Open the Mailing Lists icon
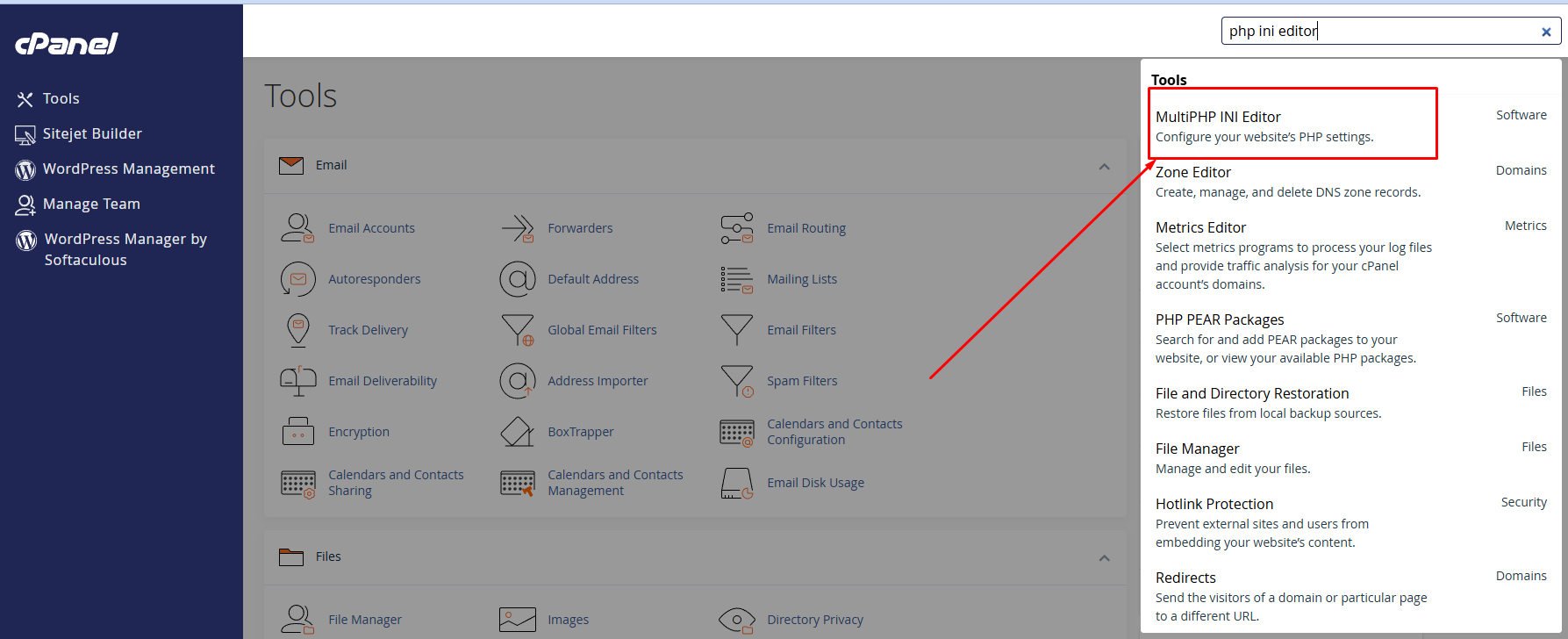This screenshot has height=639, width=1568. click(x=736, y=279)
